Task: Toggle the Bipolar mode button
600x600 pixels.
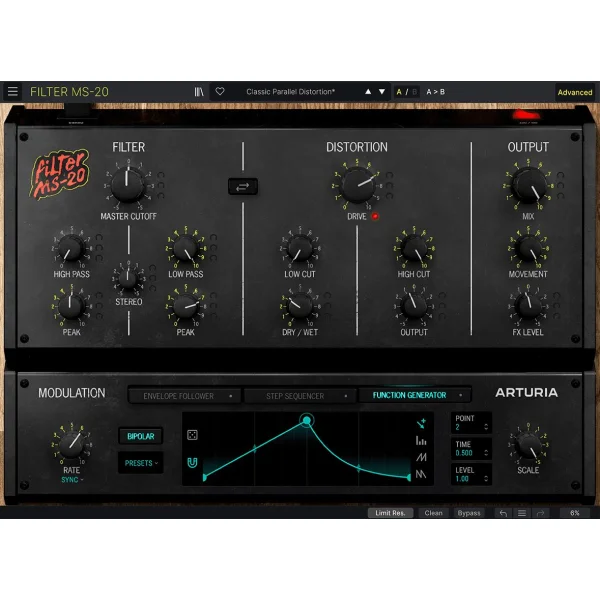Action: [140, 436]
